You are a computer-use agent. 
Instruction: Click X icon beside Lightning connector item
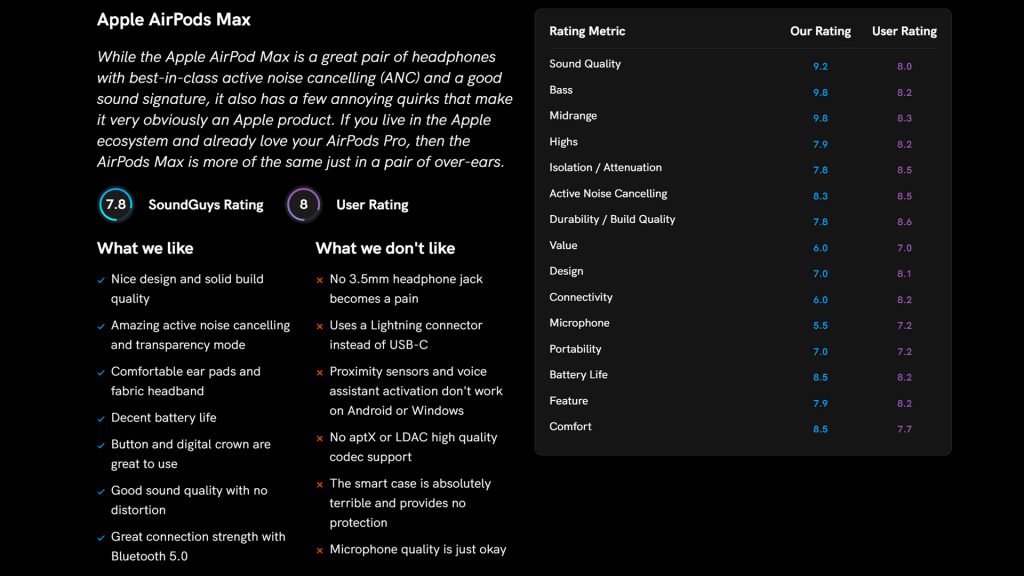320,327
